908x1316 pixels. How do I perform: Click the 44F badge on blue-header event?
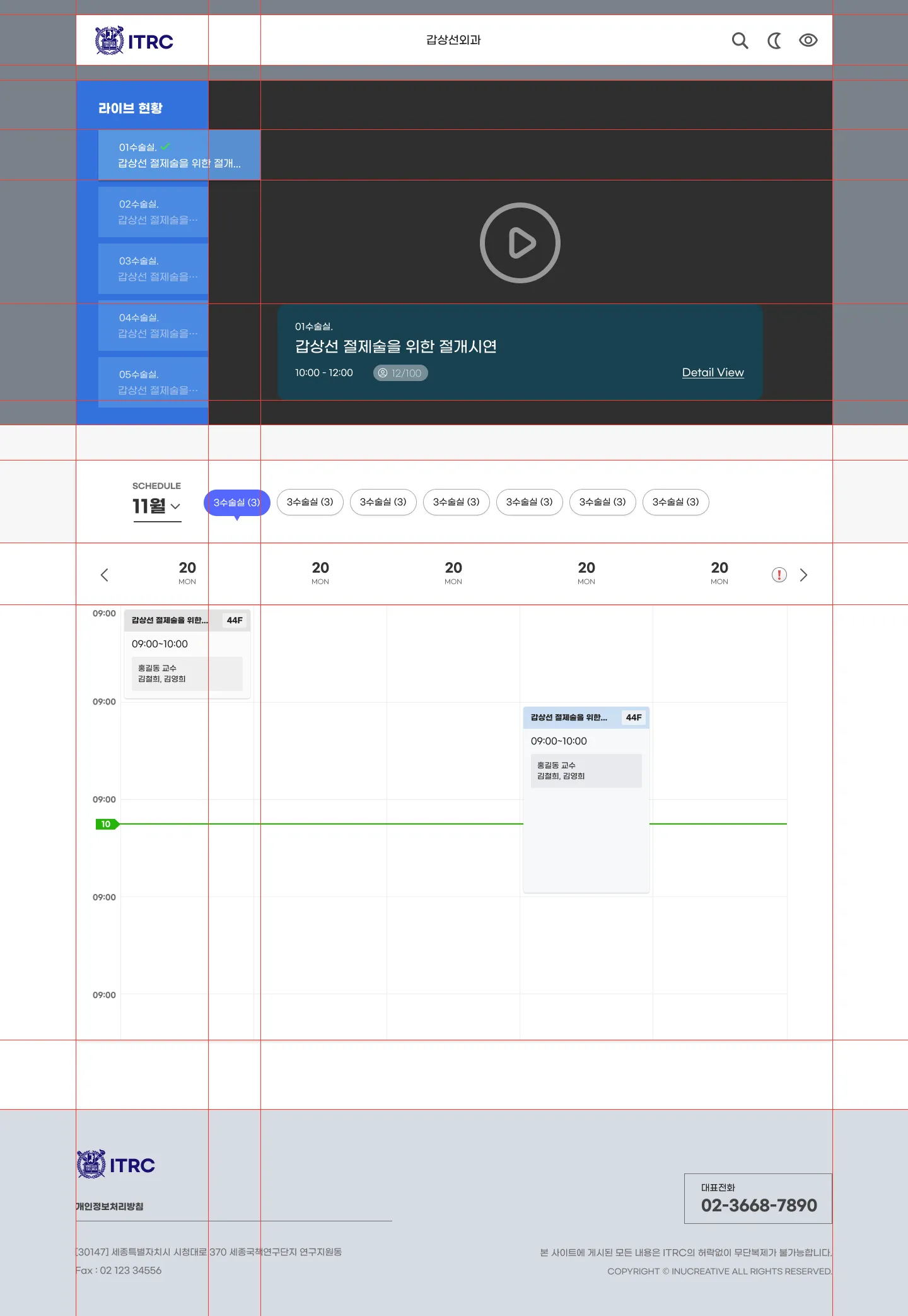pos(634,717)
